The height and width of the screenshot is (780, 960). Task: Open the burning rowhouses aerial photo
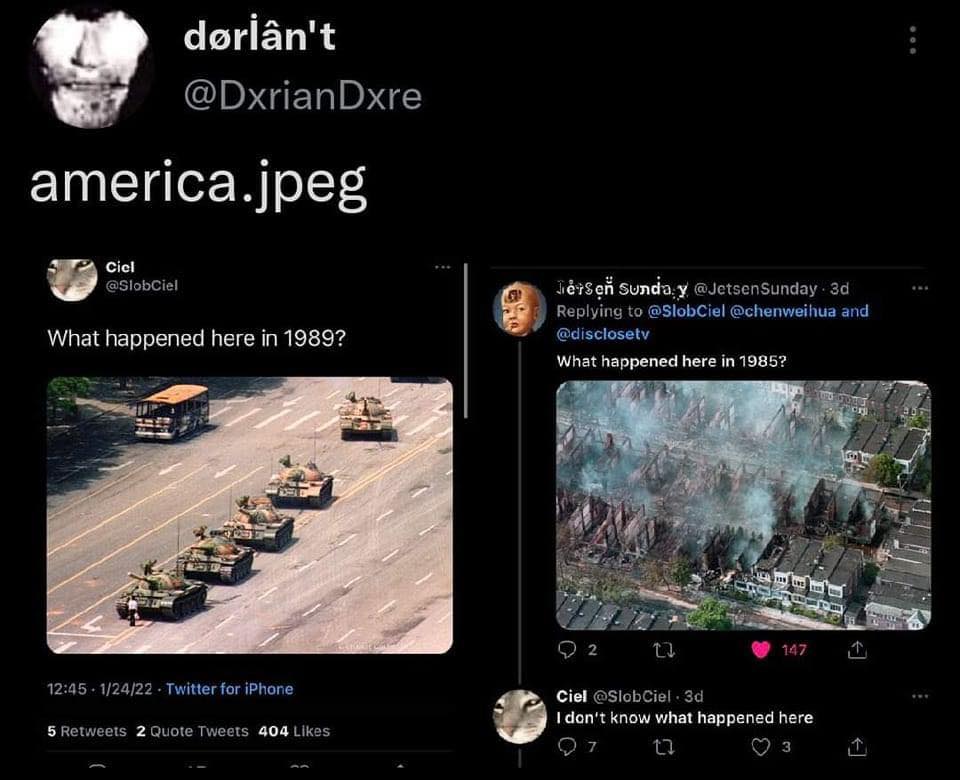(x=743, y=505)
